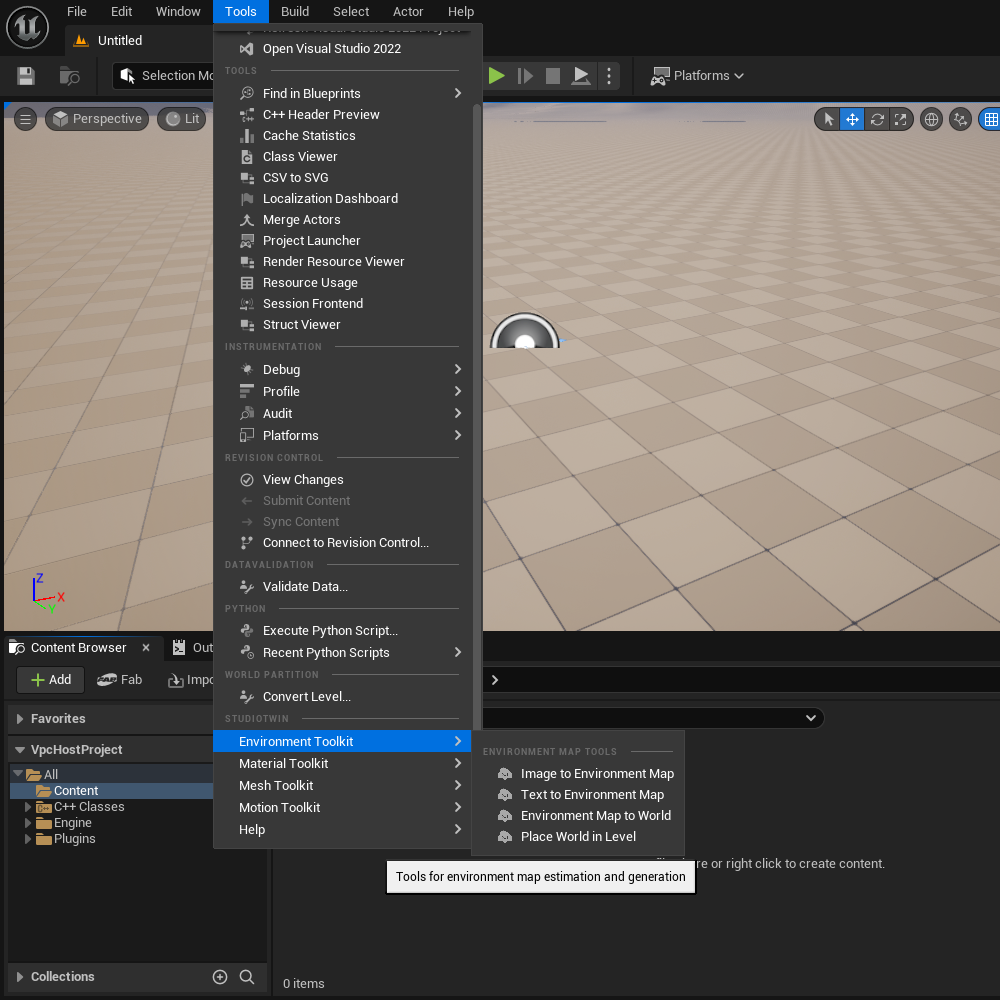
Task: Click the Add content button
Action: coord(51,680)
